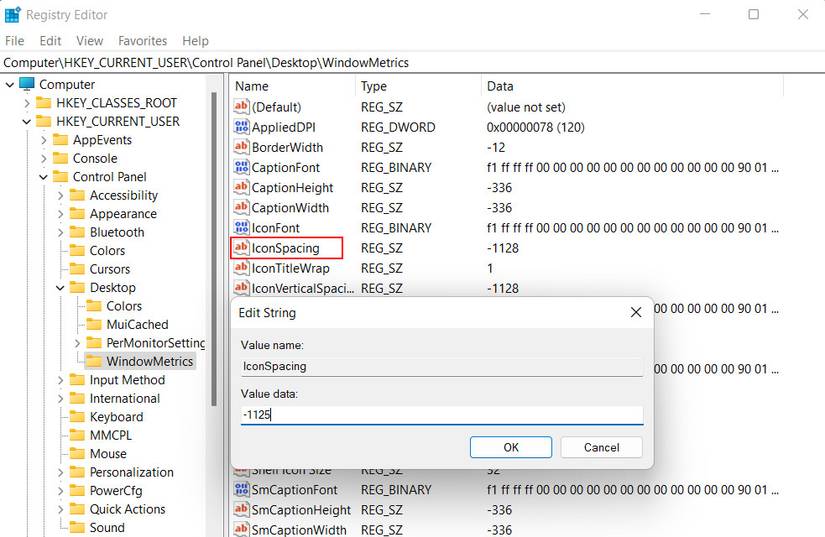
Task: Click the CaptionHeight string value icon
Action: (242, 187)
